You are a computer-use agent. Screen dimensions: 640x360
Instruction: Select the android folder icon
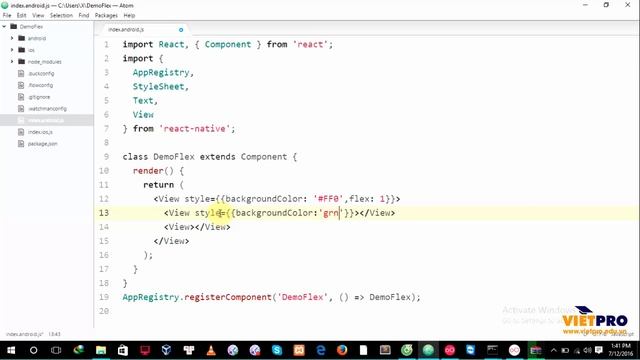22,38
